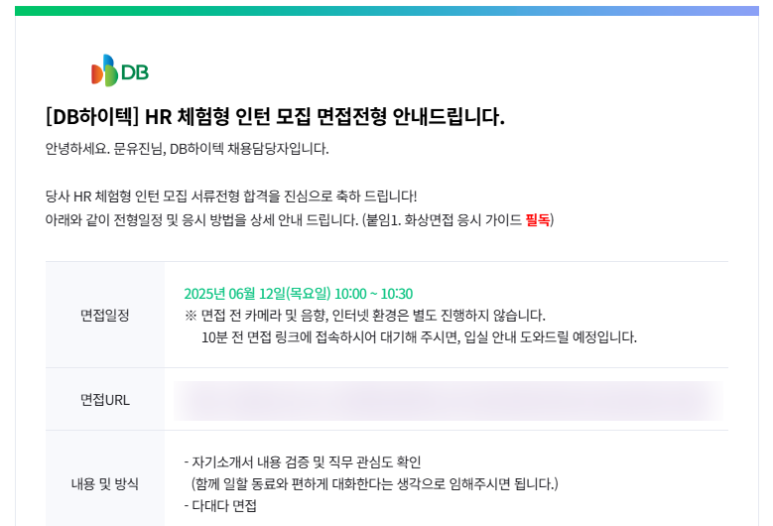Select the 면접일정 label cell
Image resolution: width=773 pixels, height=526 pixels.
coord(105,315)
